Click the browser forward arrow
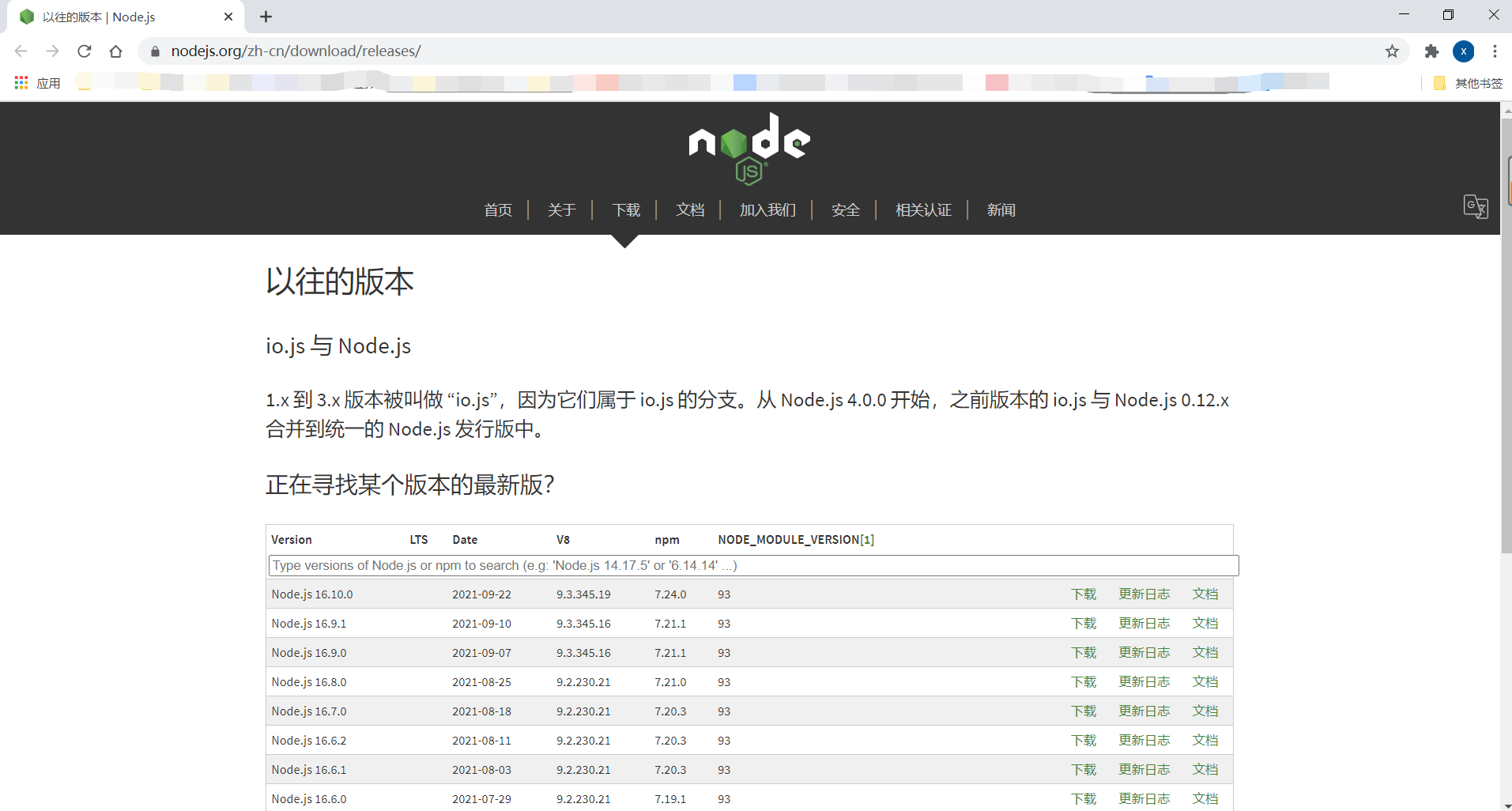The width and height of the screenshot is (1512, 811). coord(53,51)
